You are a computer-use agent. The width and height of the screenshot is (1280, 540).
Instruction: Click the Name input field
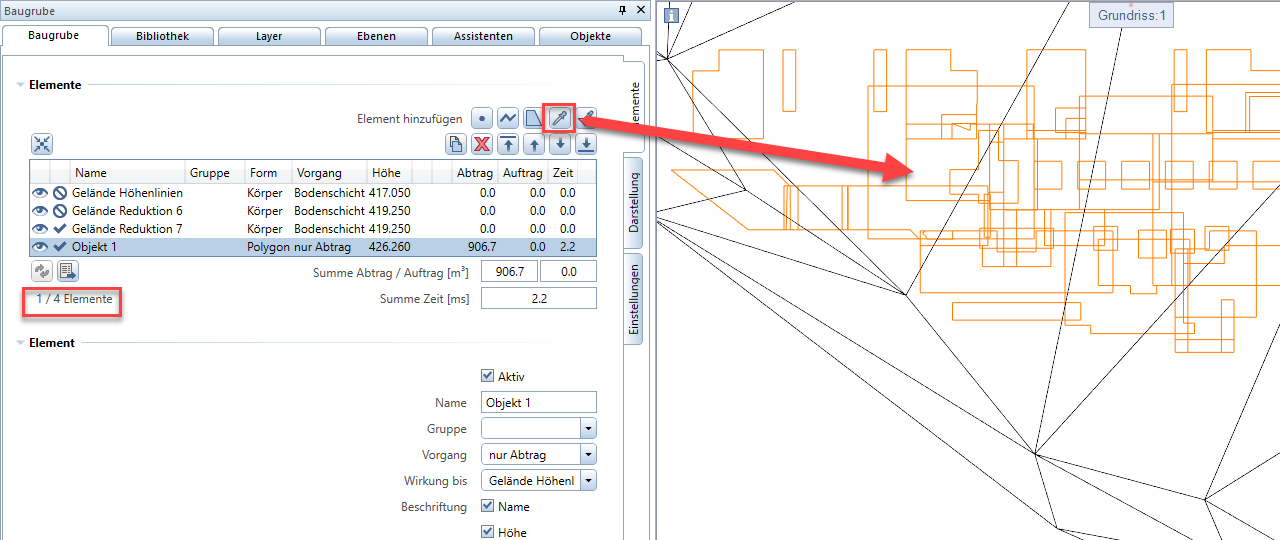538,403
